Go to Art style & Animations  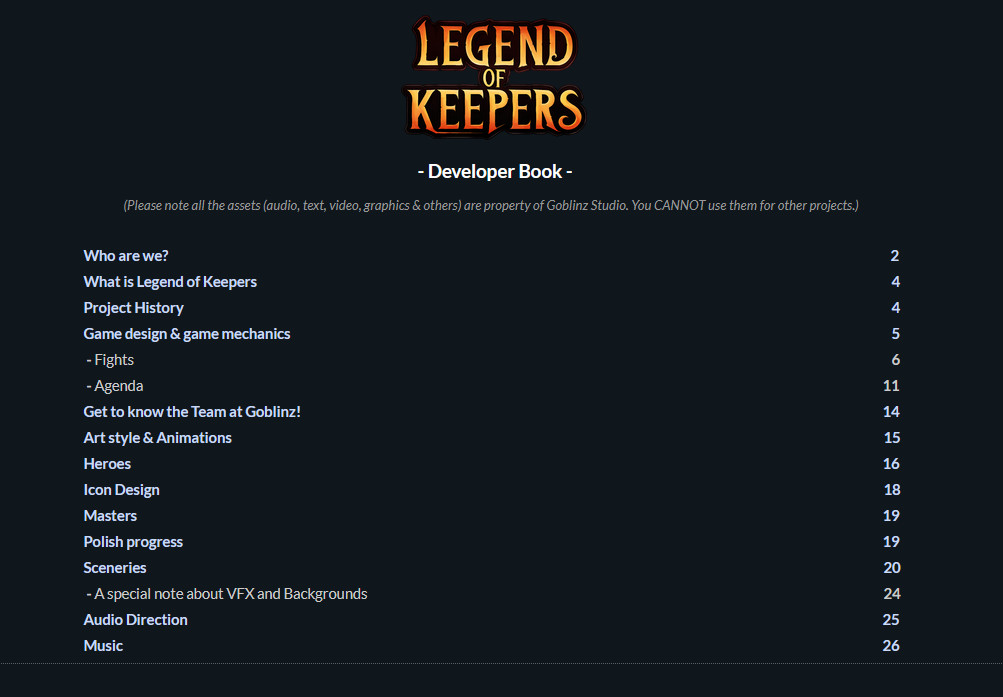[x=157, y=438]
